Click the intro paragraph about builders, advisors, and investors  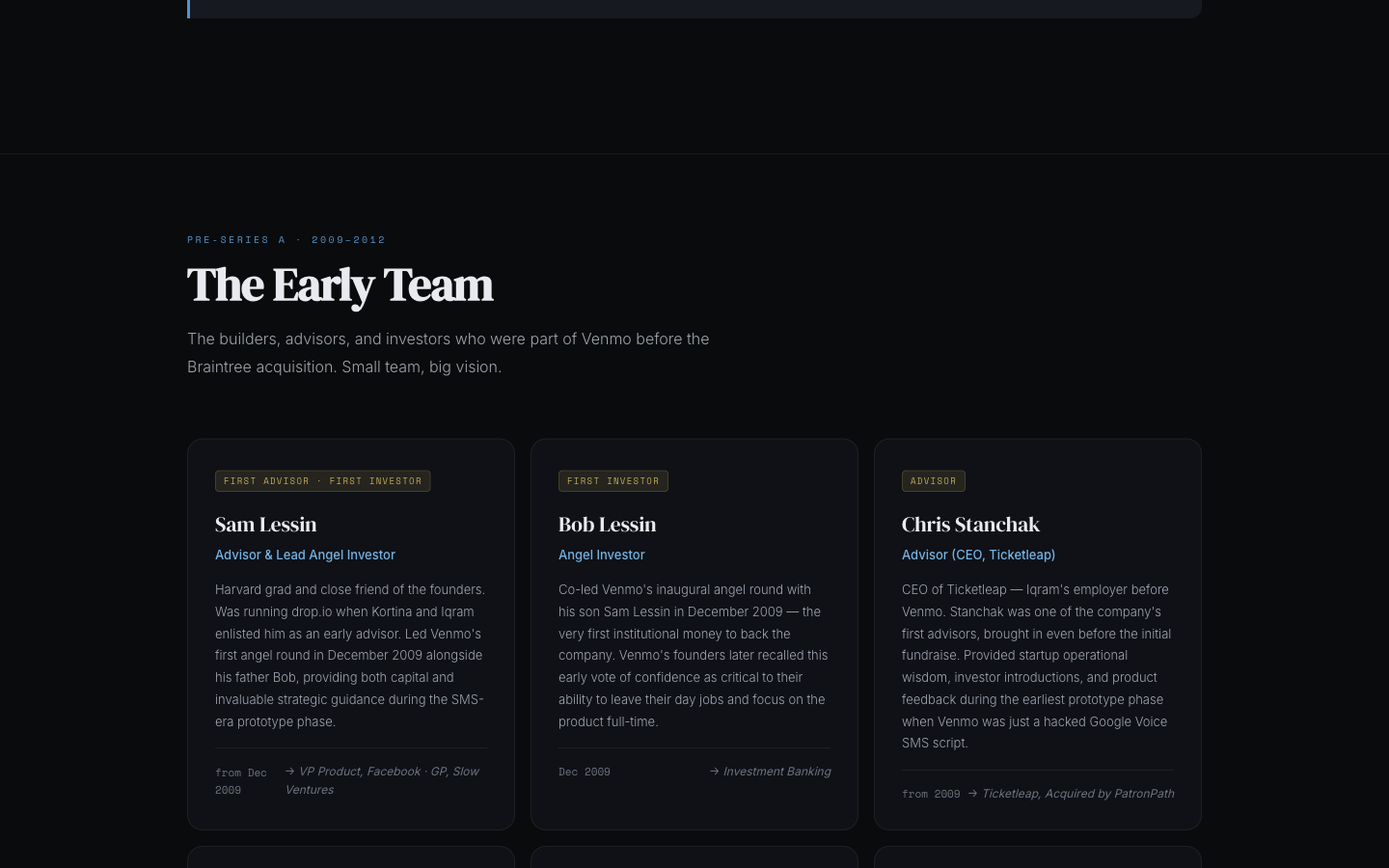[449, 353]
